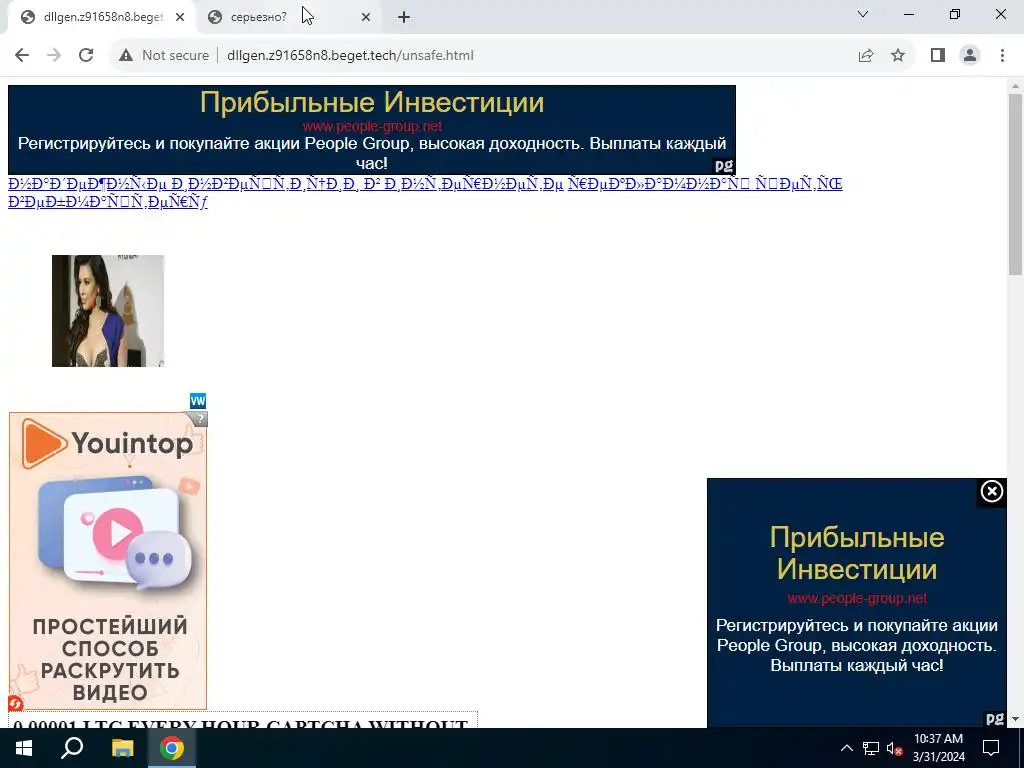Open www.people-group.net link in popup ad
This screenshot has height=768, width=1024.
[857, 598]
